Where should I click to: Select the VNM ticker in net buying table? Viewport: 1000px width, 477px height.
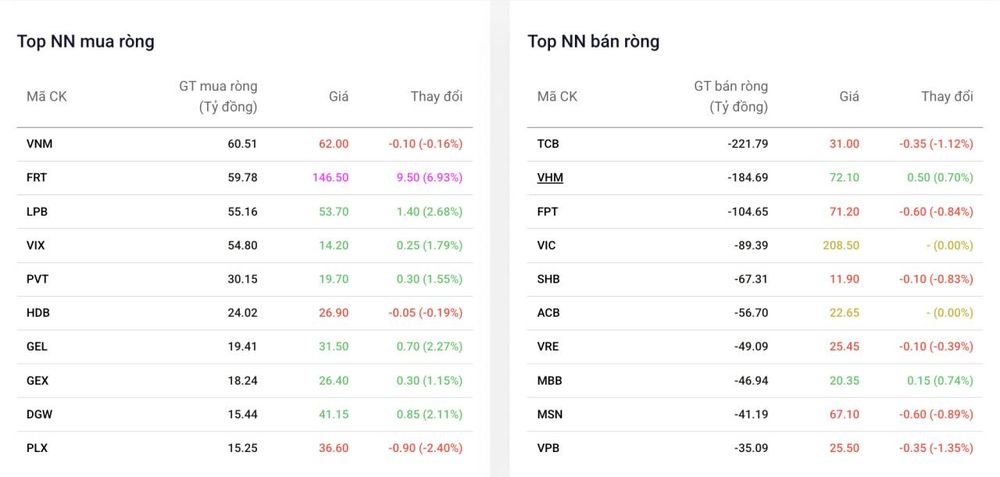coord(40,143)
